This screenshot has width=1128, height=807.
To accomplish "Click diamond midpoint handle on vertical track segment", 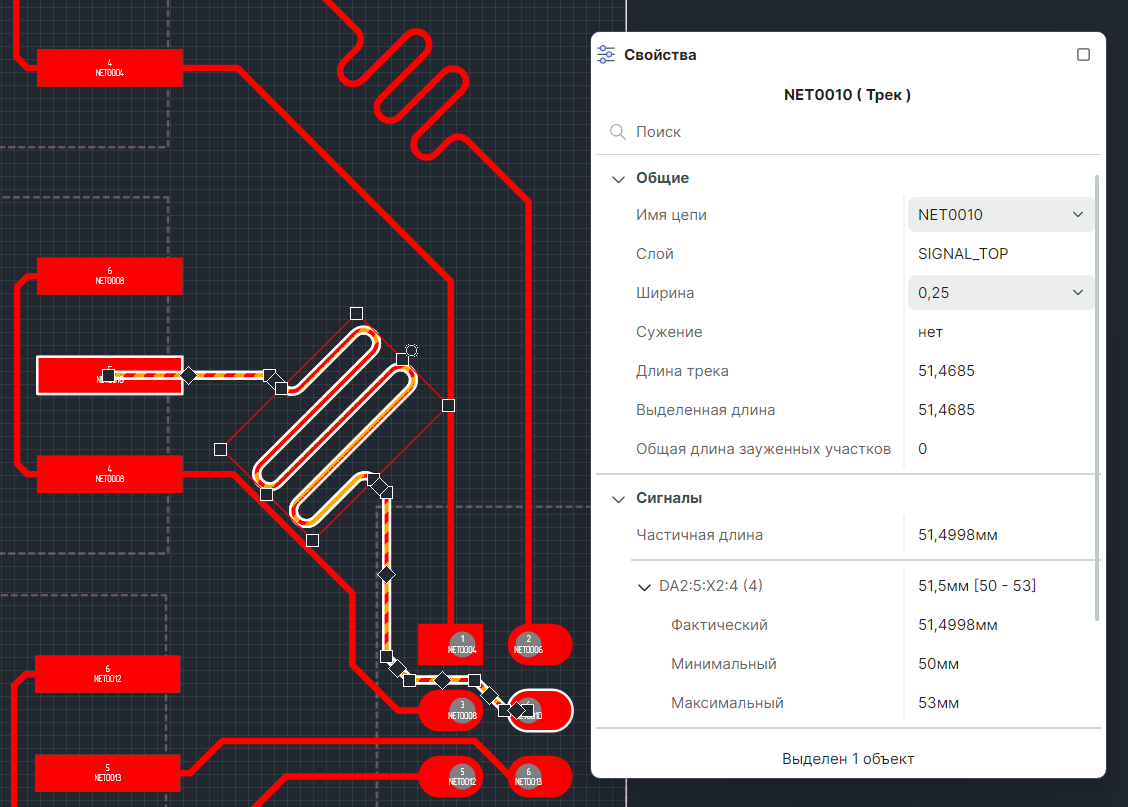I will coord(386,574).
